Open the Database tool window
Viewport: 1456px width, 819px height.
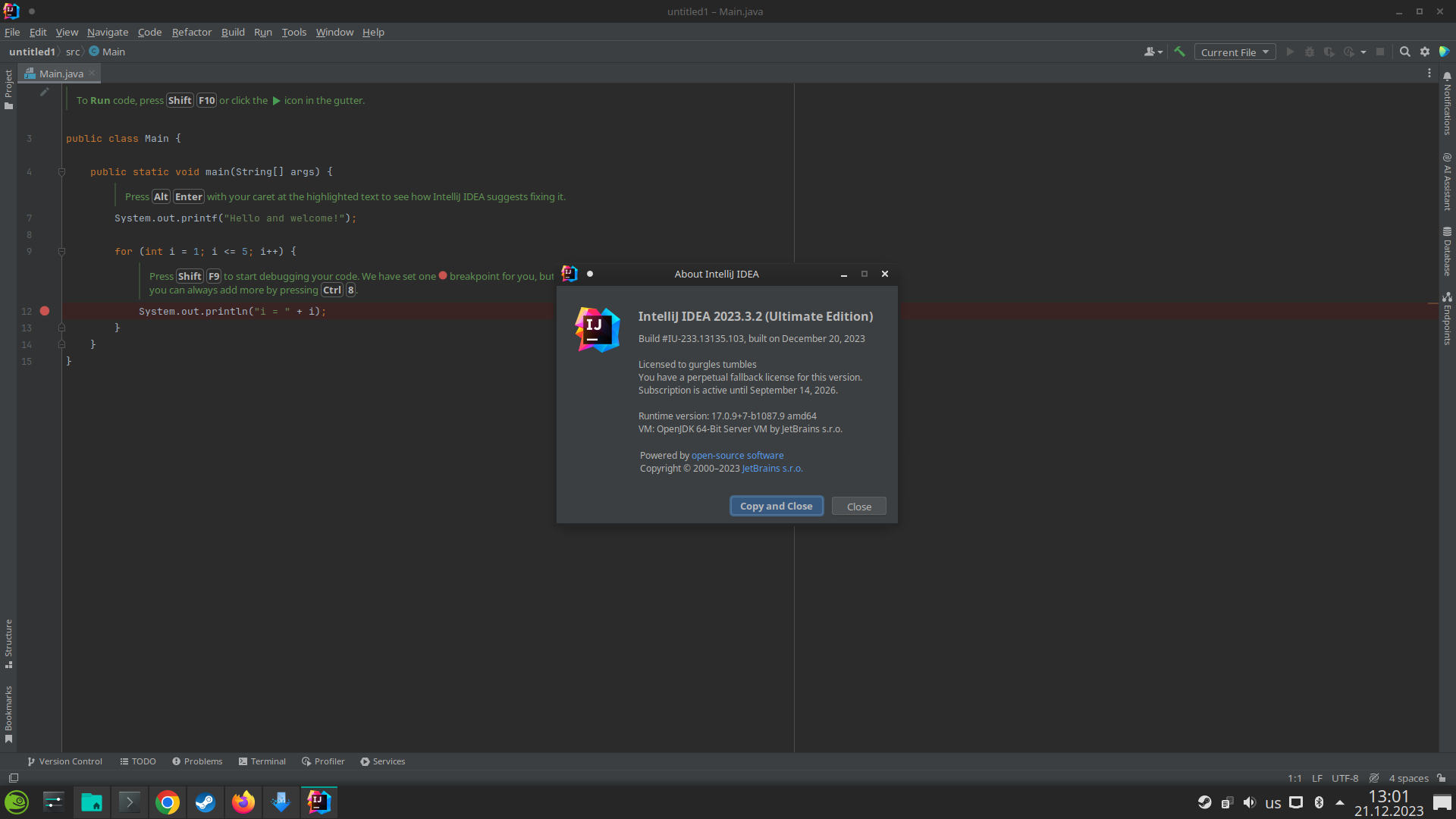point(1447,251)
